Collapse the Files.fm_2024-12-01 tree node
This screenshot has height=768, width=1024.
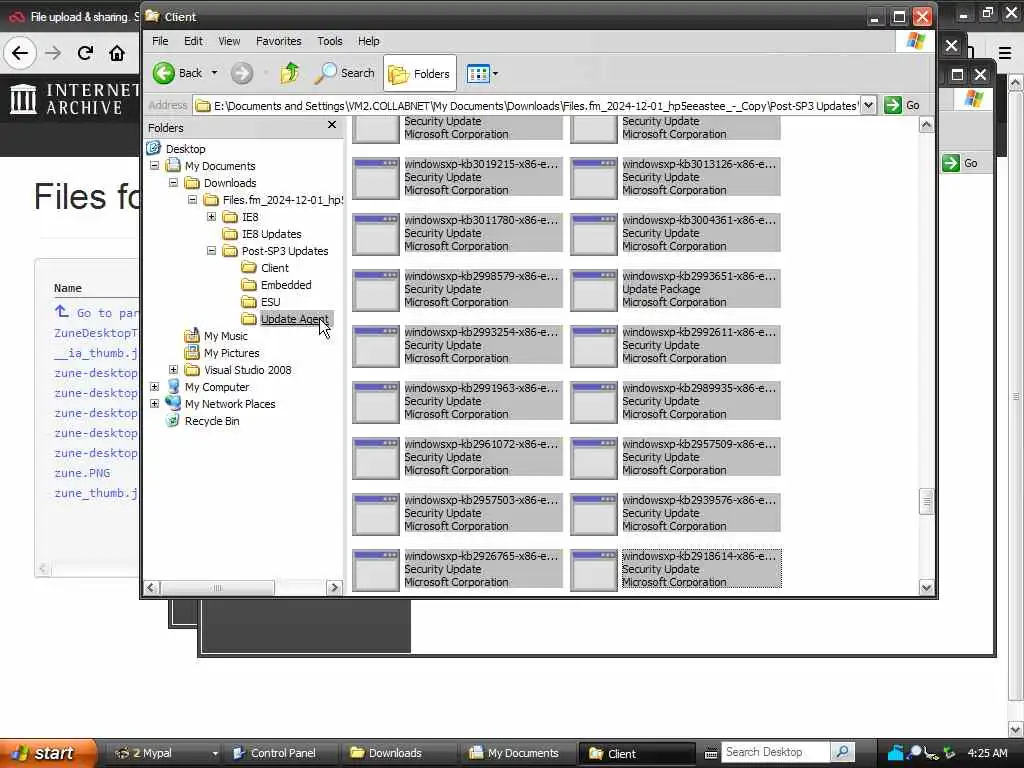pyautogui.click(x=193, y=200)
